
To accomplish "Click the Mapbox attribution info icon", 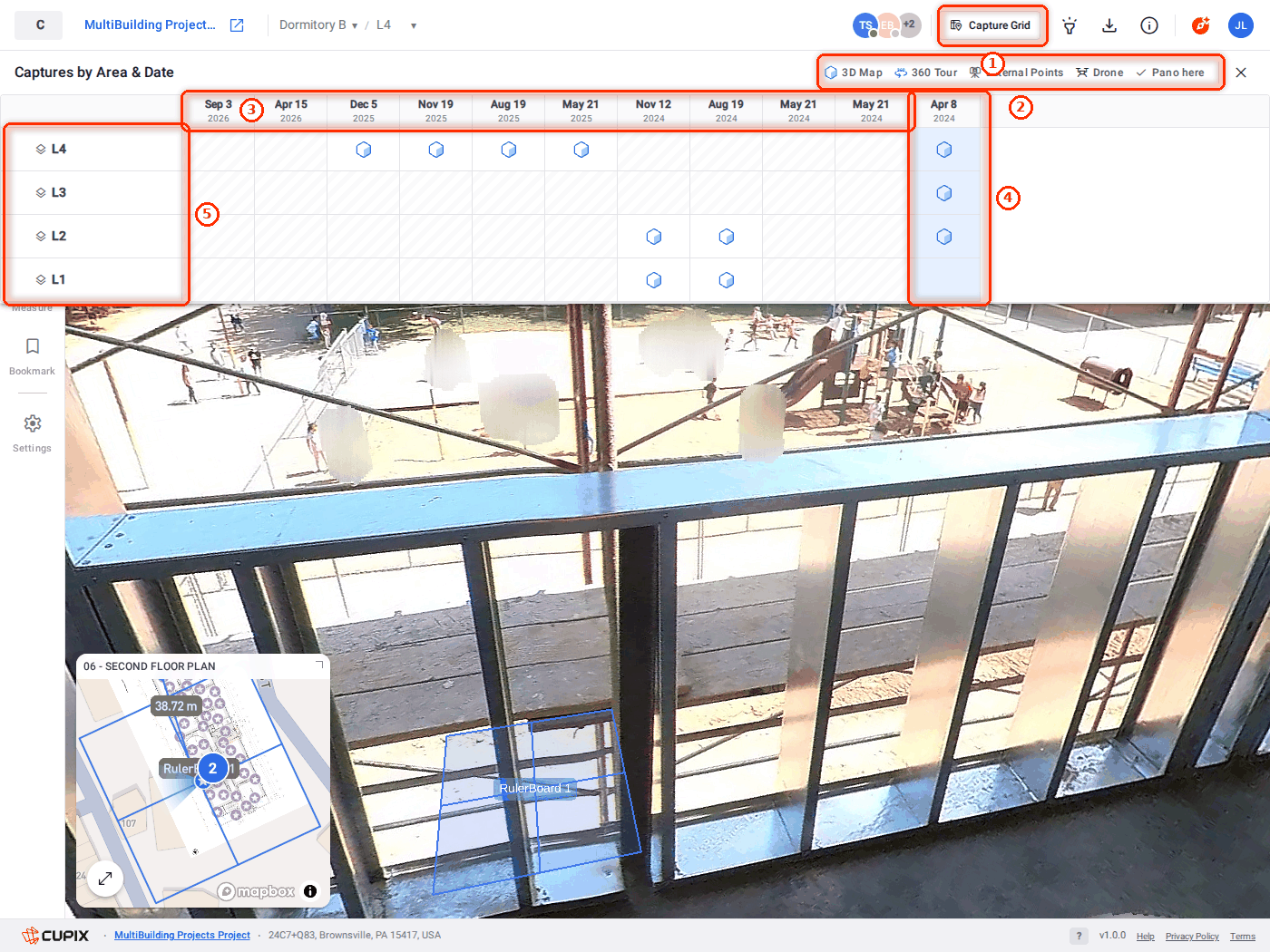I will (x=310, y=891).
